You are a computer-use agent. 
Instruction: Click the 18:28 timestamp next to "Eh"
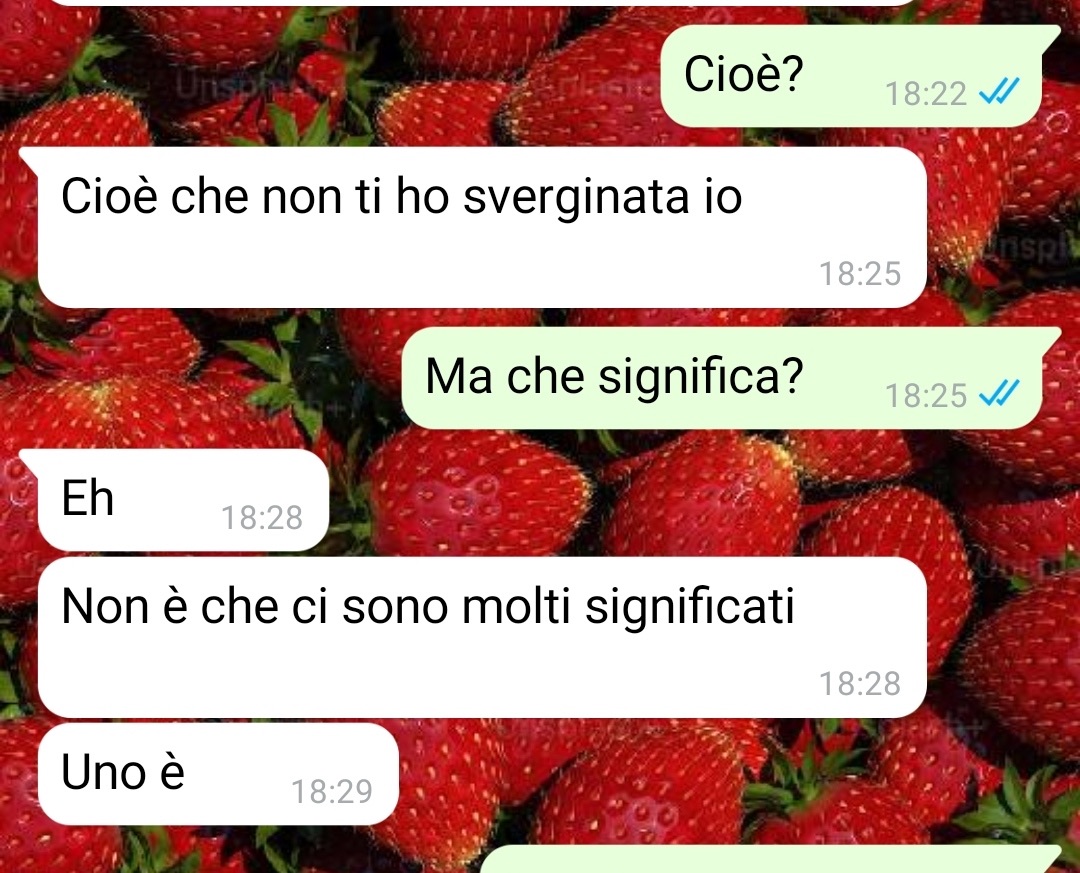point(262,517)
